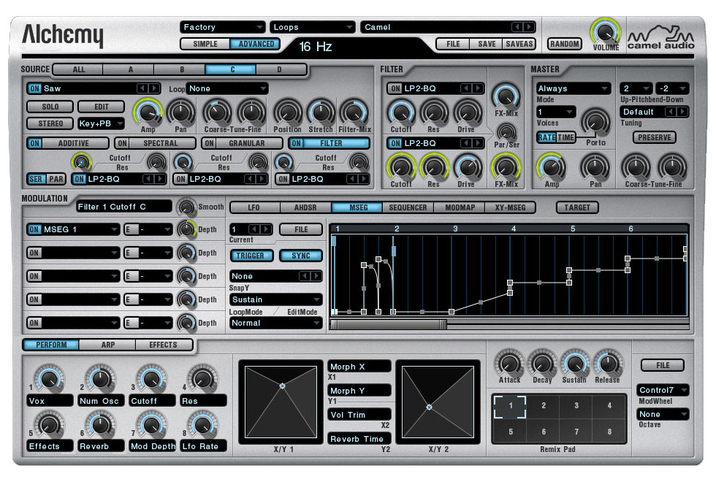Click the Stretch knob in Source
This screenshot has width=716, height=482.
pyautogui.click(x=321, y=112)
